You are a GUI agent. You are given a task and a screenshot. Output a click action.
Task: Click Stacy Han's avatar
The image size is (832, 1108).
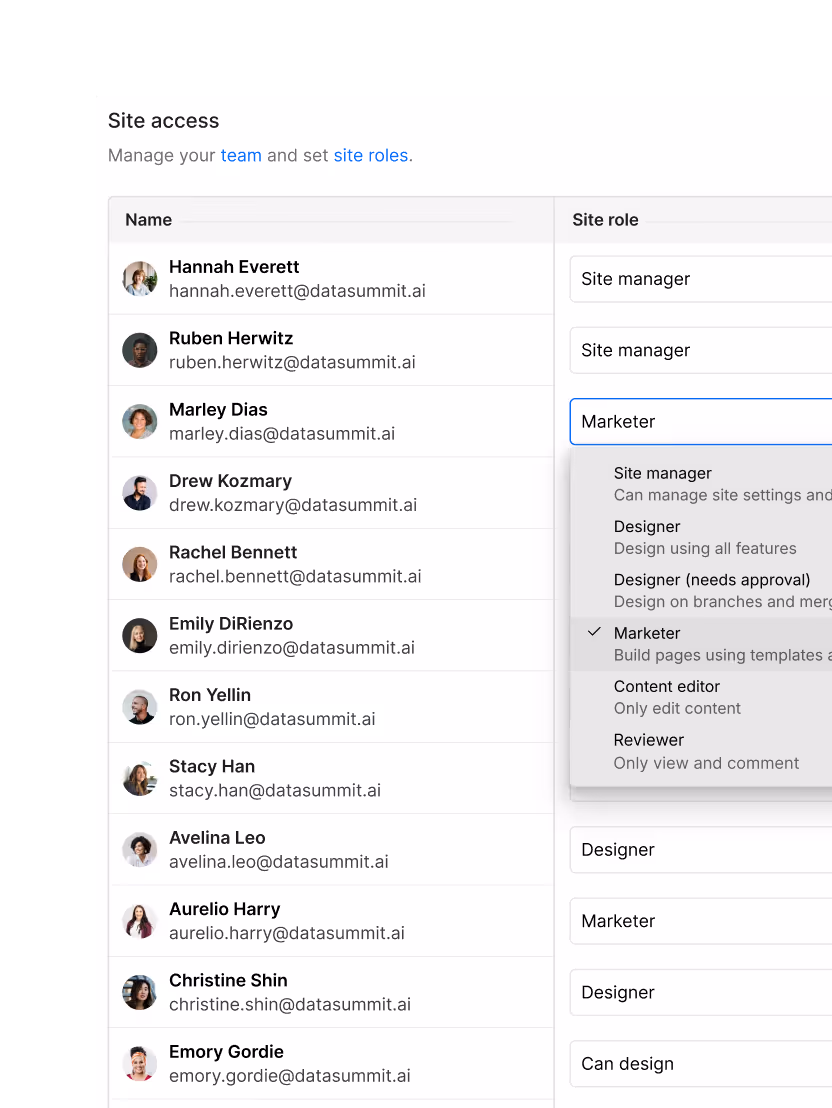click(140, 779)
